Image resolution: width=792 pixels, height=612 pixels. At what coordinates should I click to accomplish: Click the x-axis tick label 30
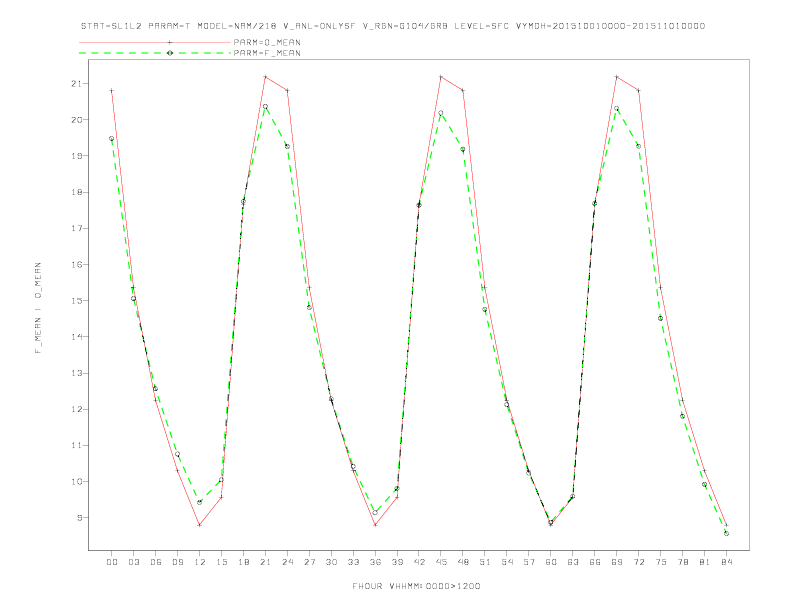(331, 562)
